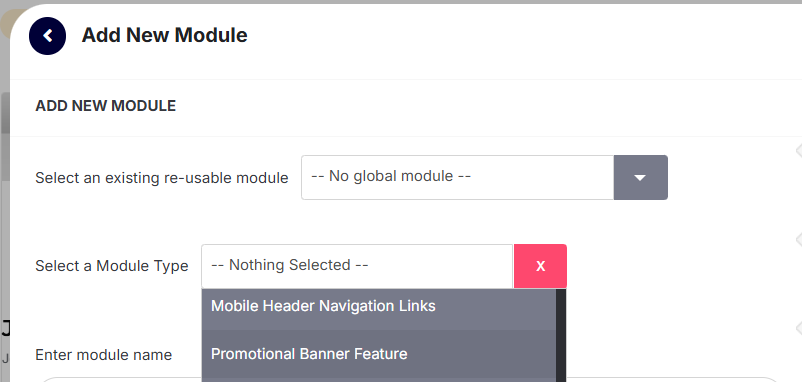Choose 'Promotional Banner Feature' option

pyautogui.click(x=378, y=354)
